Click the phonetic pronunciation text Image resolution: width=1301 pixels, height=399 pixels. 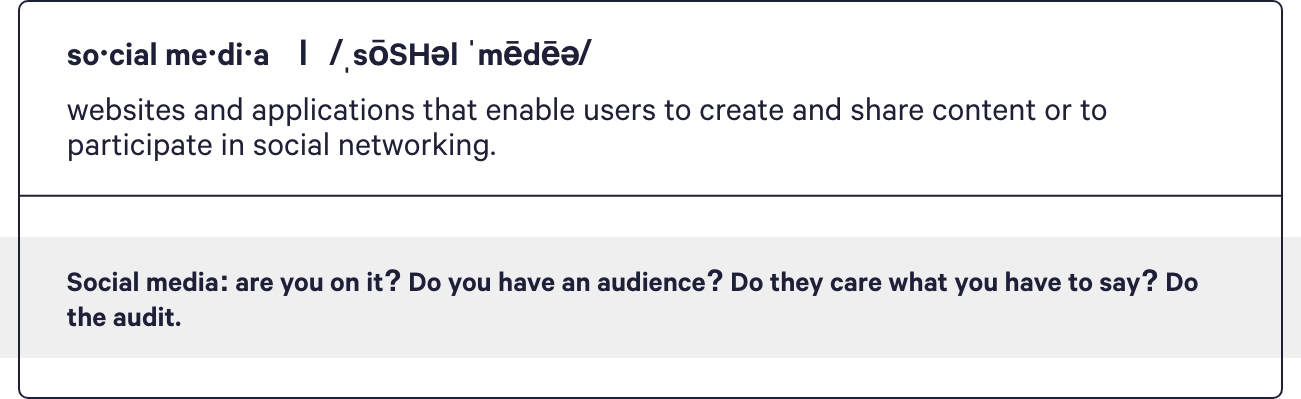coord(460,57)
